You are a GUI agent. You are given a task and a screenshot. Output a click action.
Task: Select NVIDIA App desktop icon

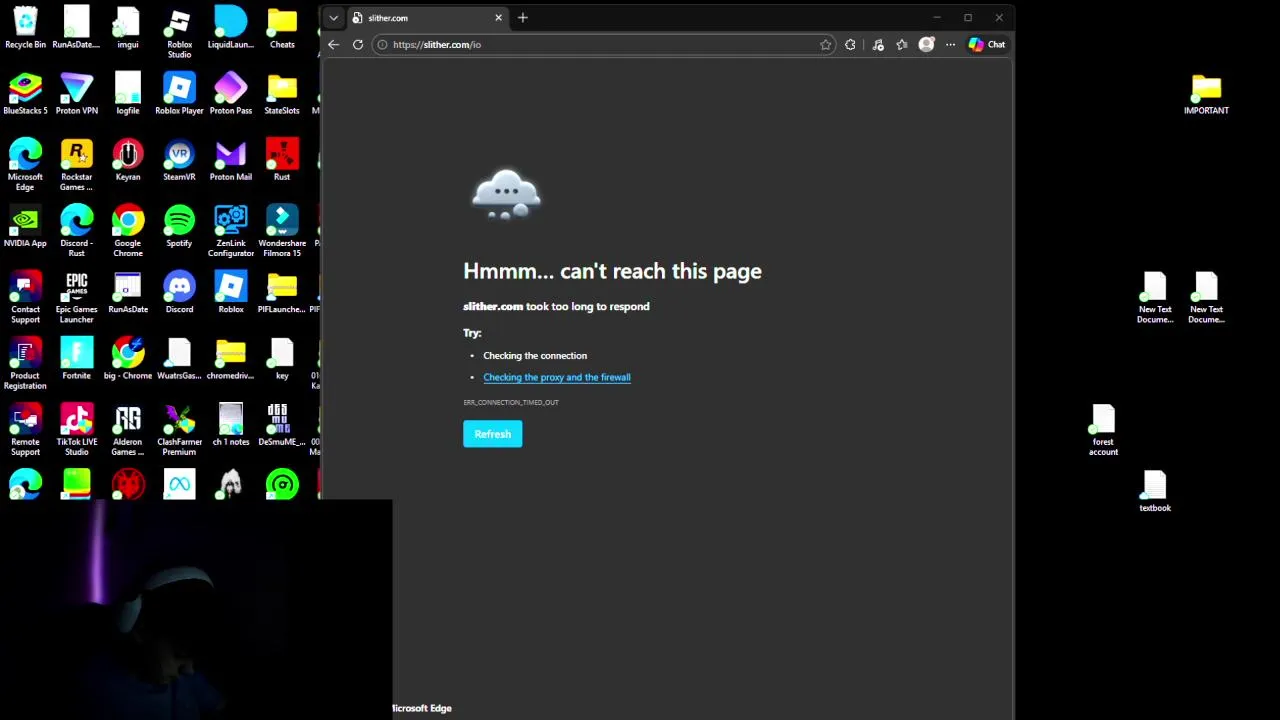pos(25,226)
